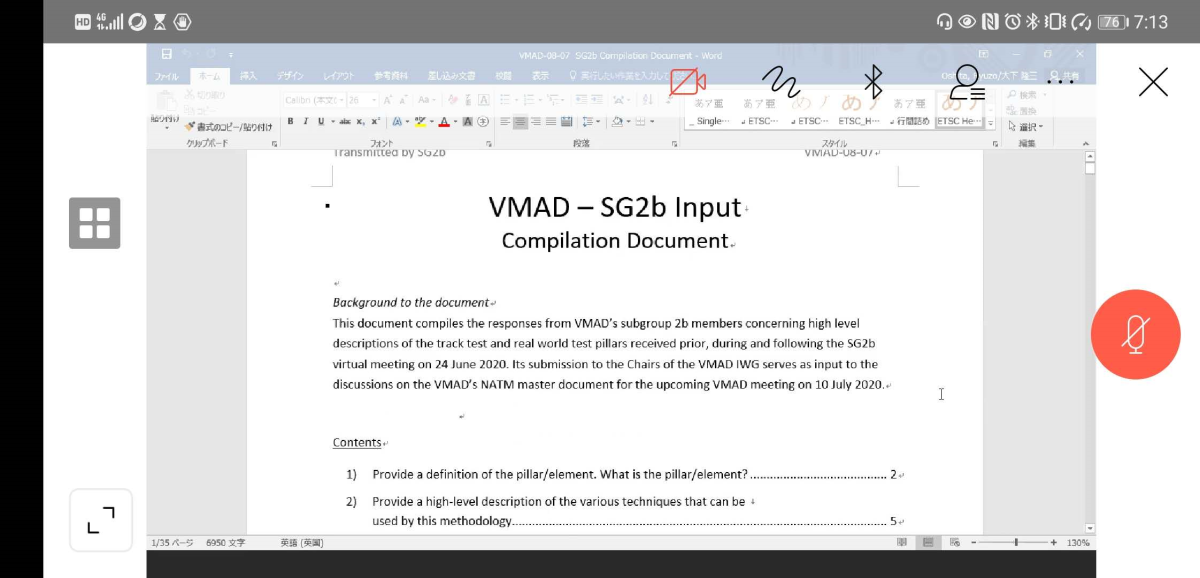Tap the Bluetooth audio icon
1200x578 pixels.
(x=873, y=82)
